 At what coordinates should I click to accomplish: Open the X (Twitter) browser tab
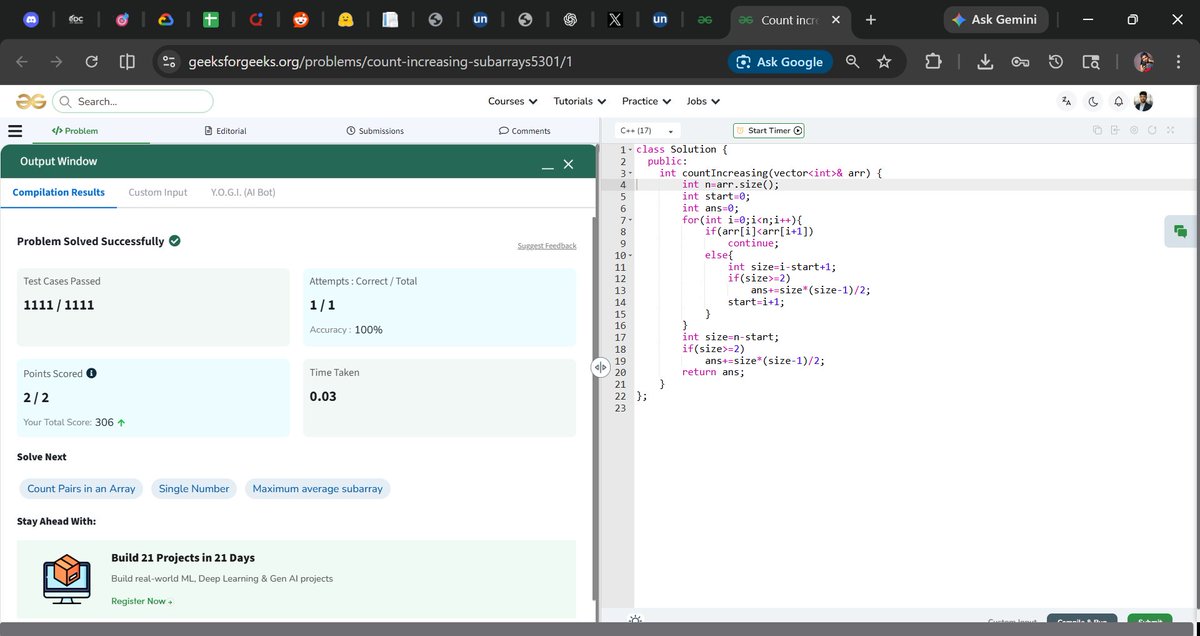coord(615,20)
